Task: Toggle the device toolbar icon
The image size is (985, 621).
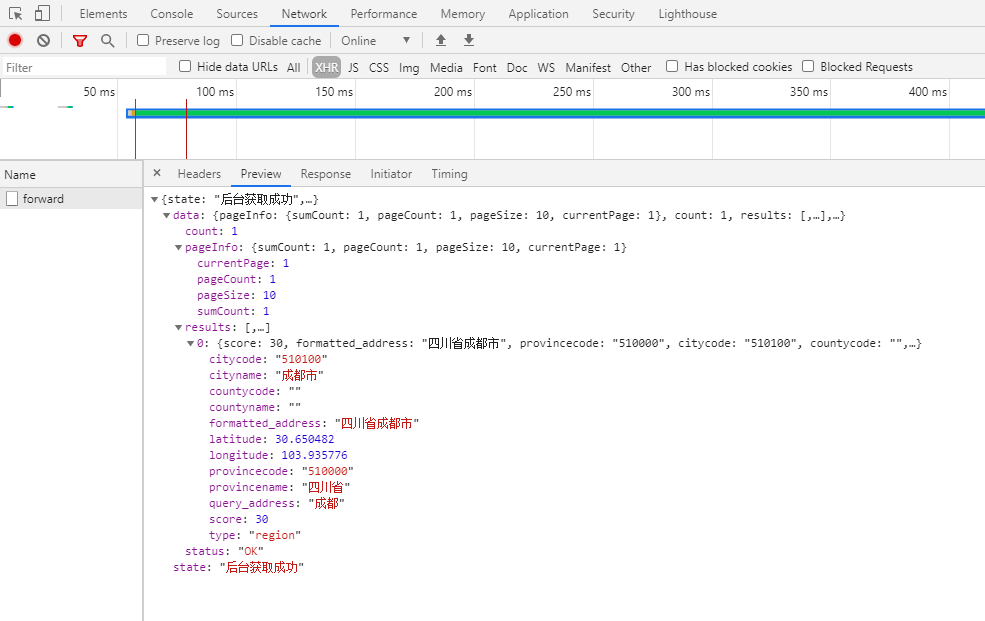Action: [42, 13]
